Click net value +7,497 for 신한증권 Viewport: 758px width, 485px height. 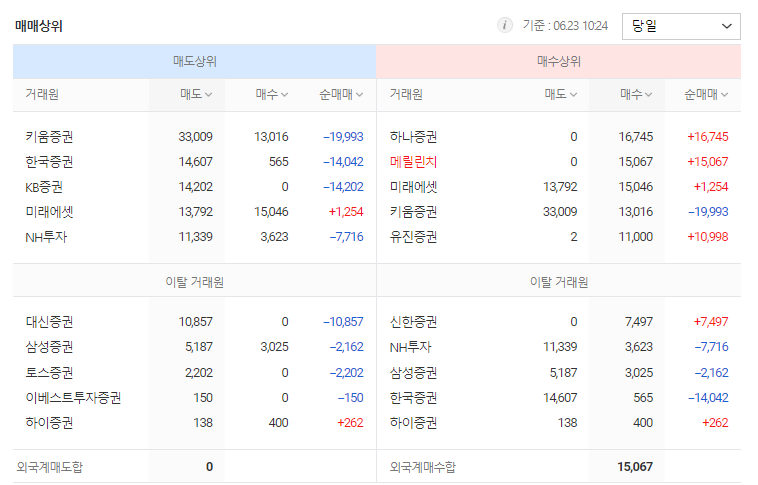pos(711,322)
